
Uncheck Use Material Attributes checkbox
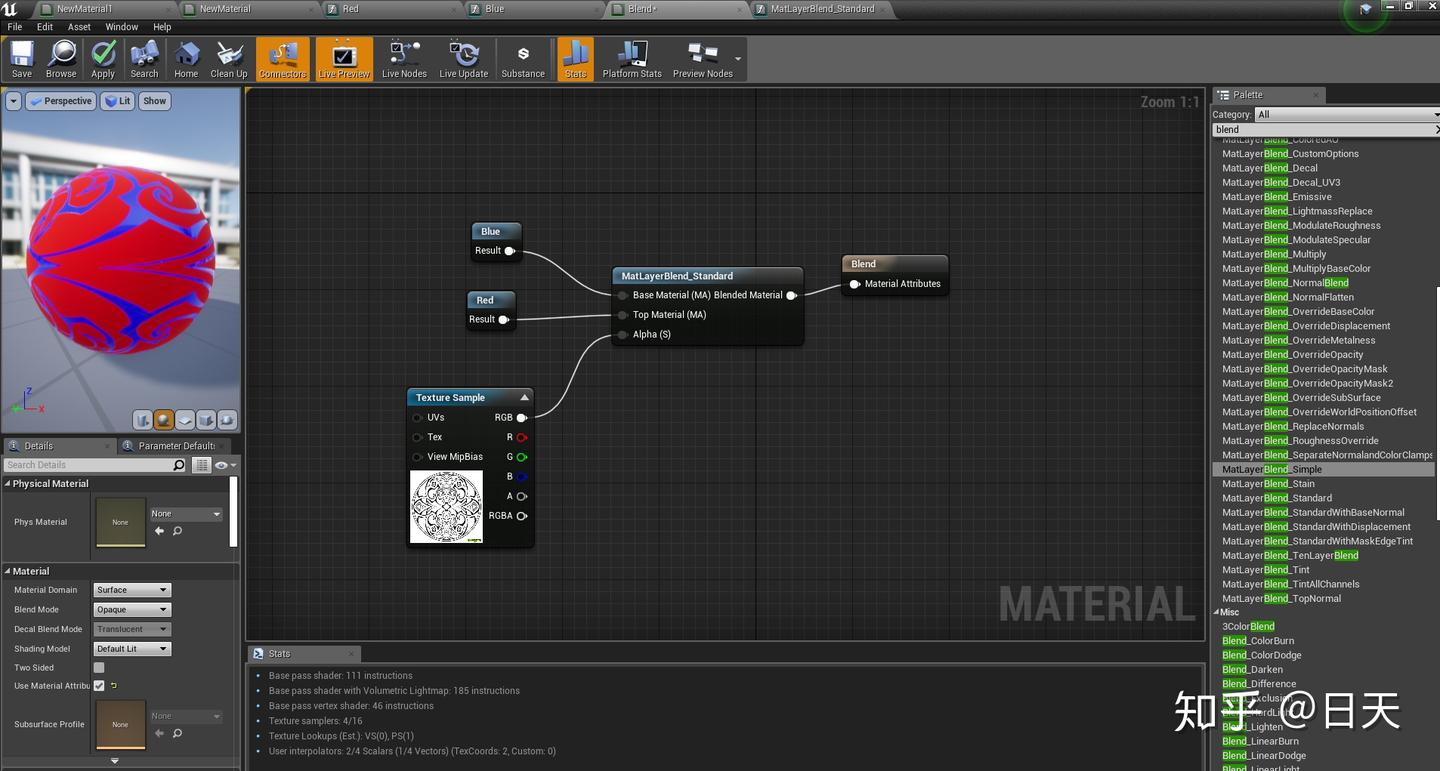pyautogui.click(x=99, y=686)
